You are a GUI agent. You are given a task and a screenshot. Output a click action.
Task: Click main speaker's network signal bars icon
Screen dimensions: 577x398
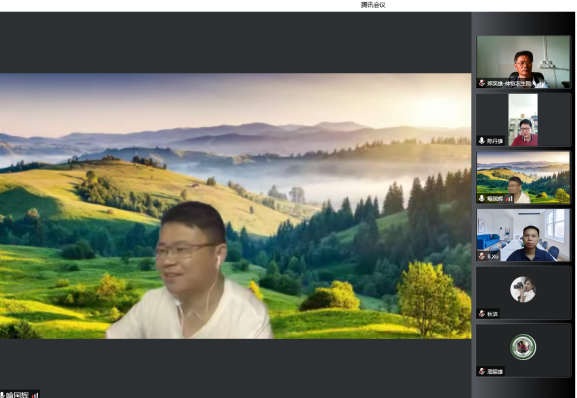pos(35,395)
